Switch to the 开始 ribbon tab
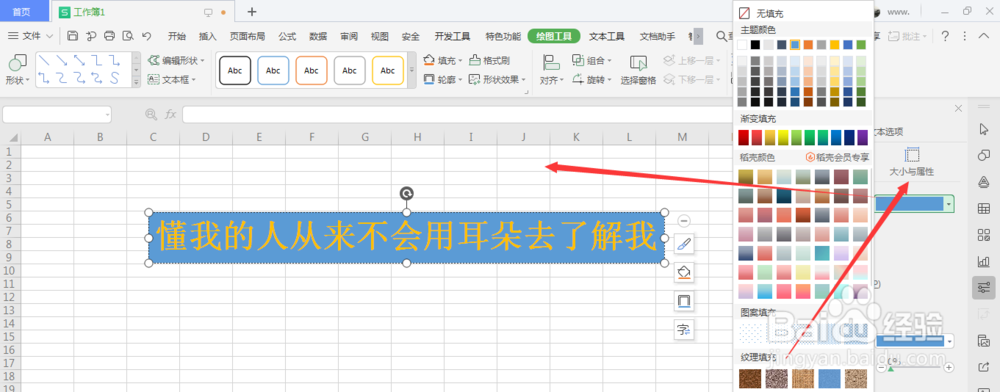This screenshot has height=392, width=1000. (177, 36)
